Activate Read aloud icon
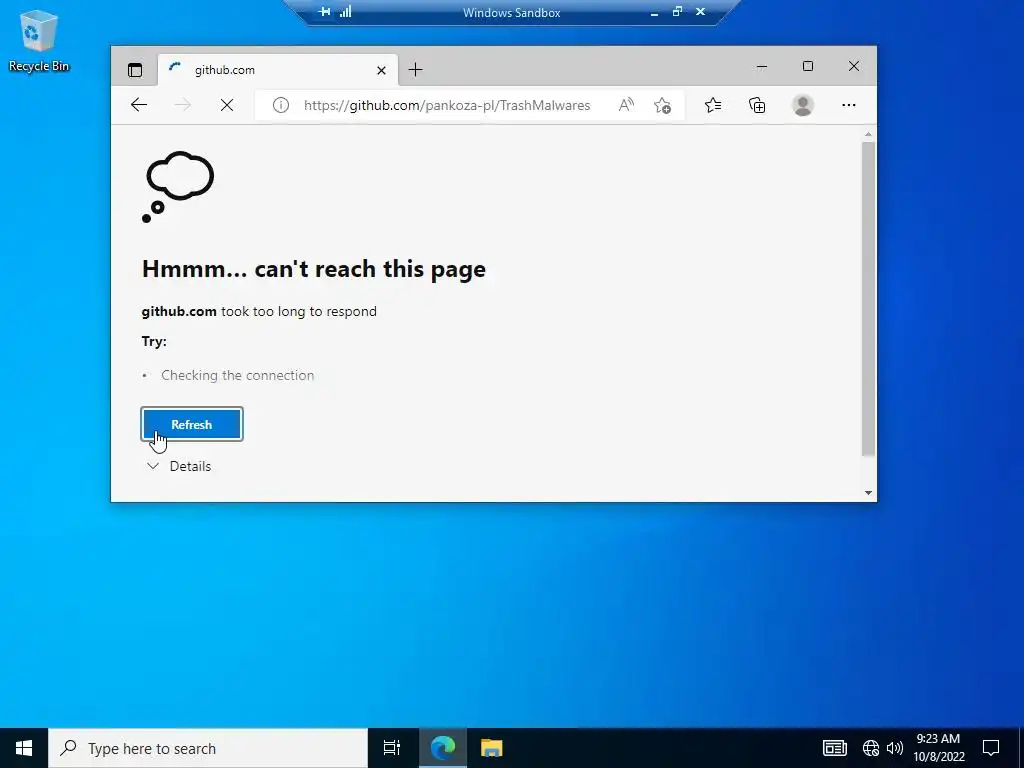 coord(626,105)
